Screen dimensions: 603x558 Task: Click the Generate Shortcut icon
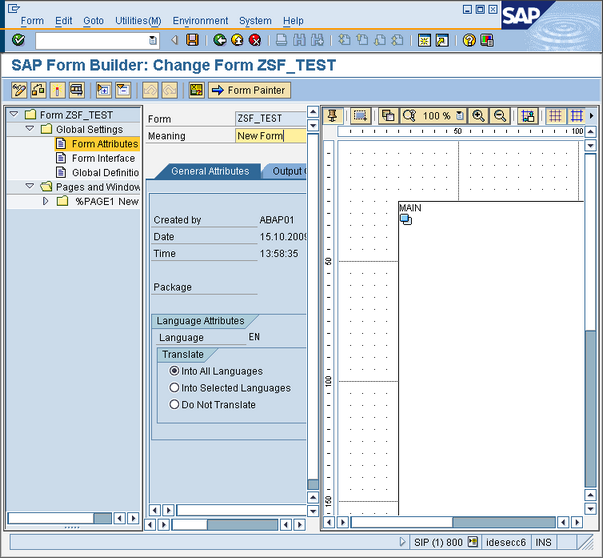tap(442, 40)
